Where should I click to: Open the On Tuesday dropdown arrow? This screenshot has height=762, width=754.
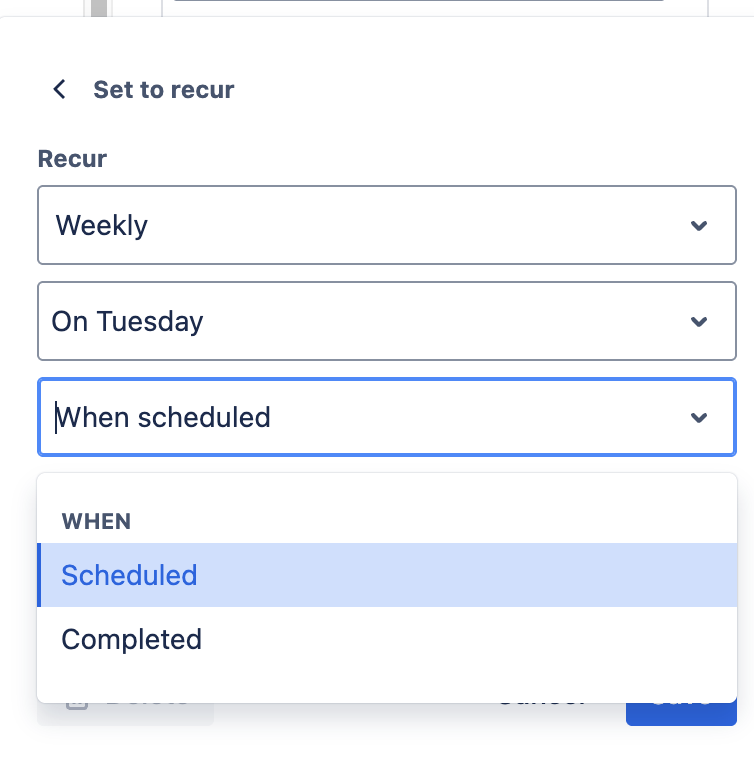point(699,322)
